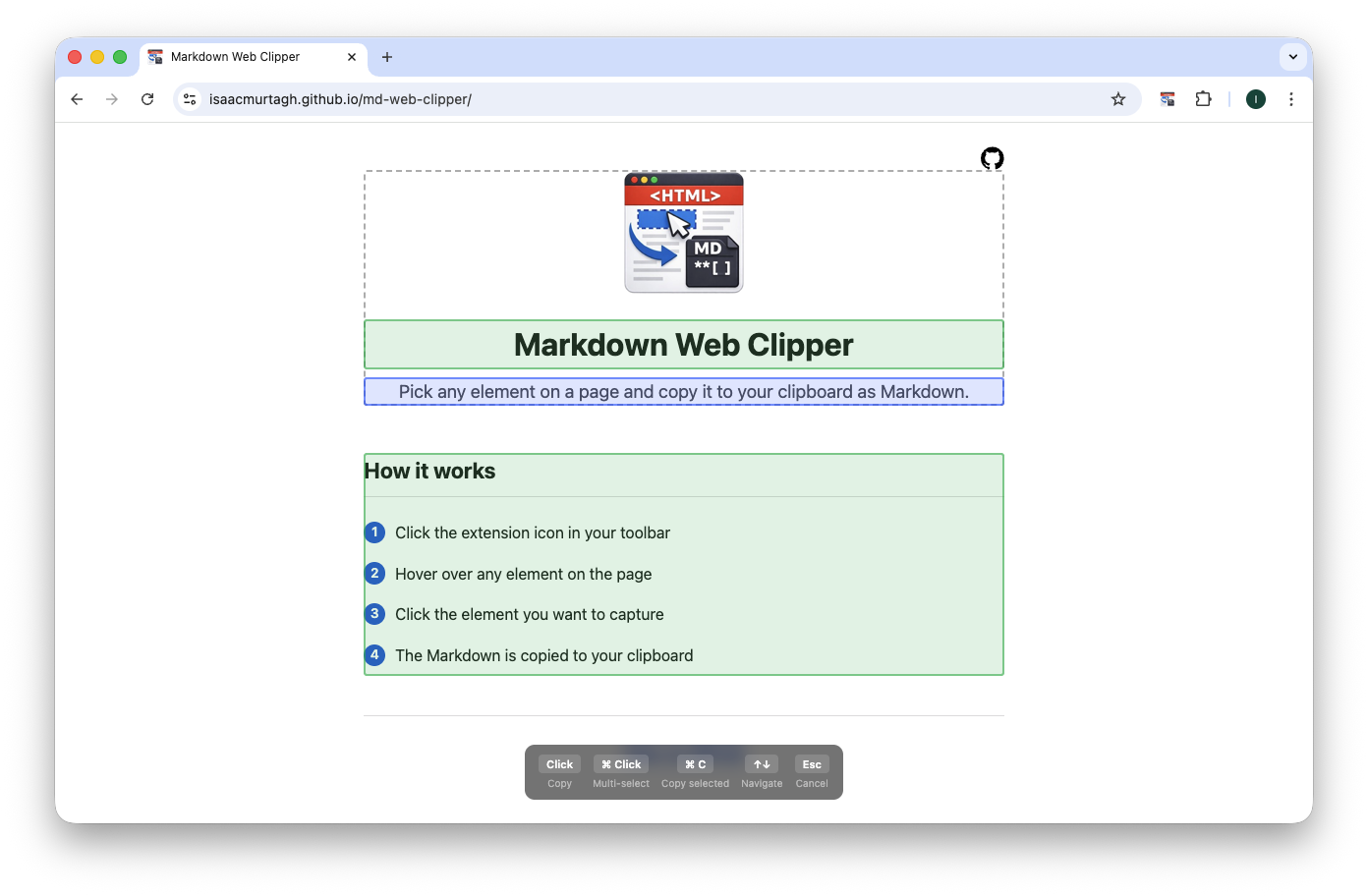Reload the page
Viewport: 1368px width, 896px height.
(x=147, y=98)
